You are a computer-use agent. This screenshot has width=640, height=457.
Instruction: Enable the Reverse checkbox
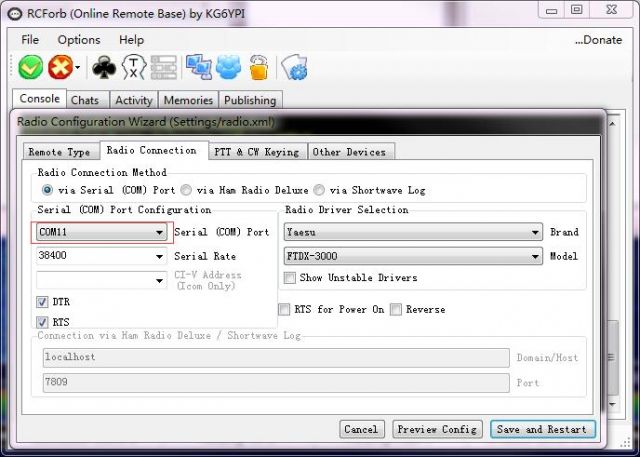(396, 309)
